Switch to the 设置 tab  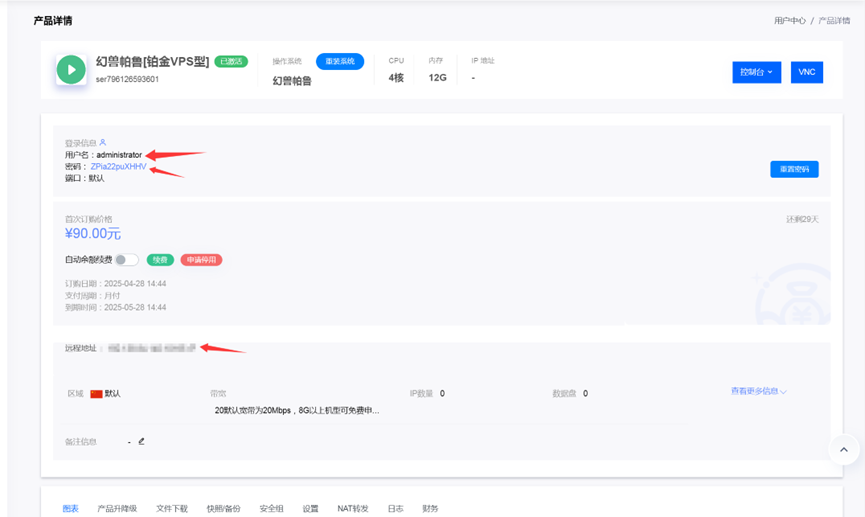click(x=311, y=509)
